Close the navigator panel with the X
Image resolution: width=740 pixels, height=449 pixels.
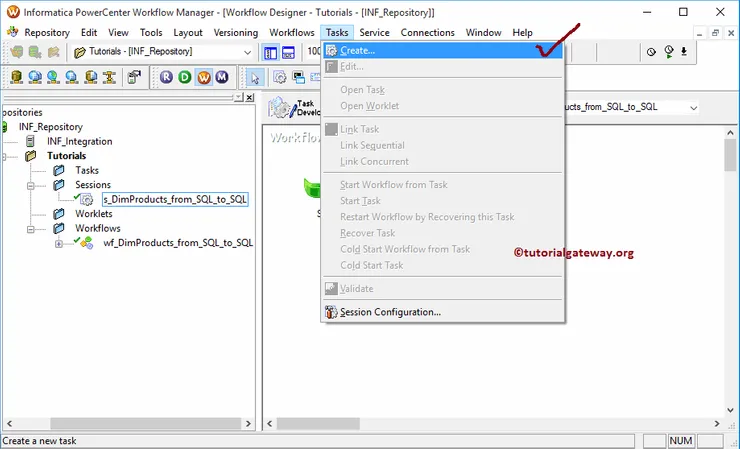[x=250, y=97]
